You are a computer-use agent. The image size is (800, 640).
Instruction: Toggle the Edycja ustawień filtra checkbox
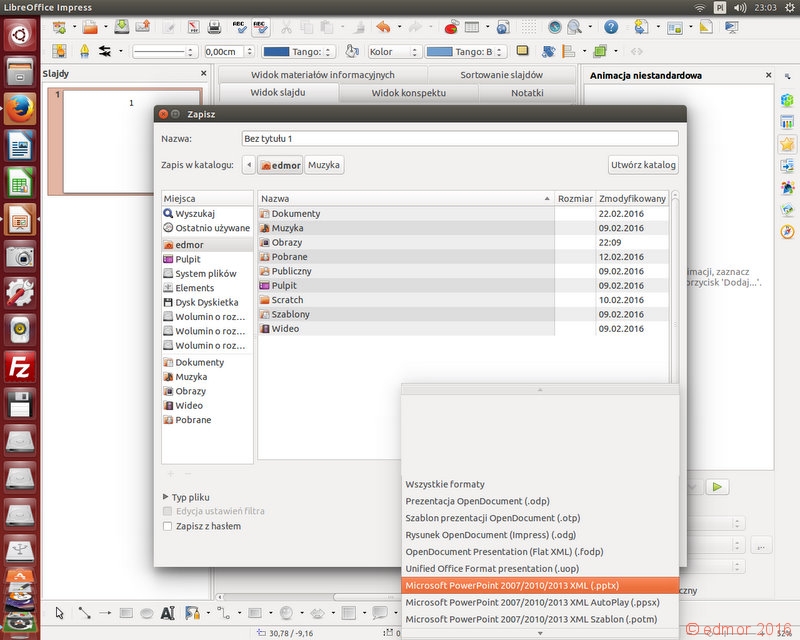tap(167, 511)
